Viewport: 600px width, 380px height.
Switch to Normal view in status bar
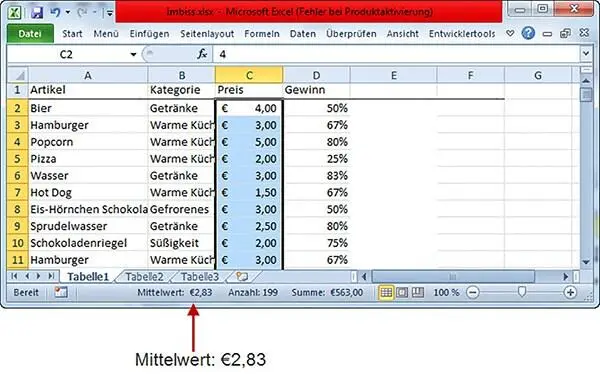[x=386, y=293]
